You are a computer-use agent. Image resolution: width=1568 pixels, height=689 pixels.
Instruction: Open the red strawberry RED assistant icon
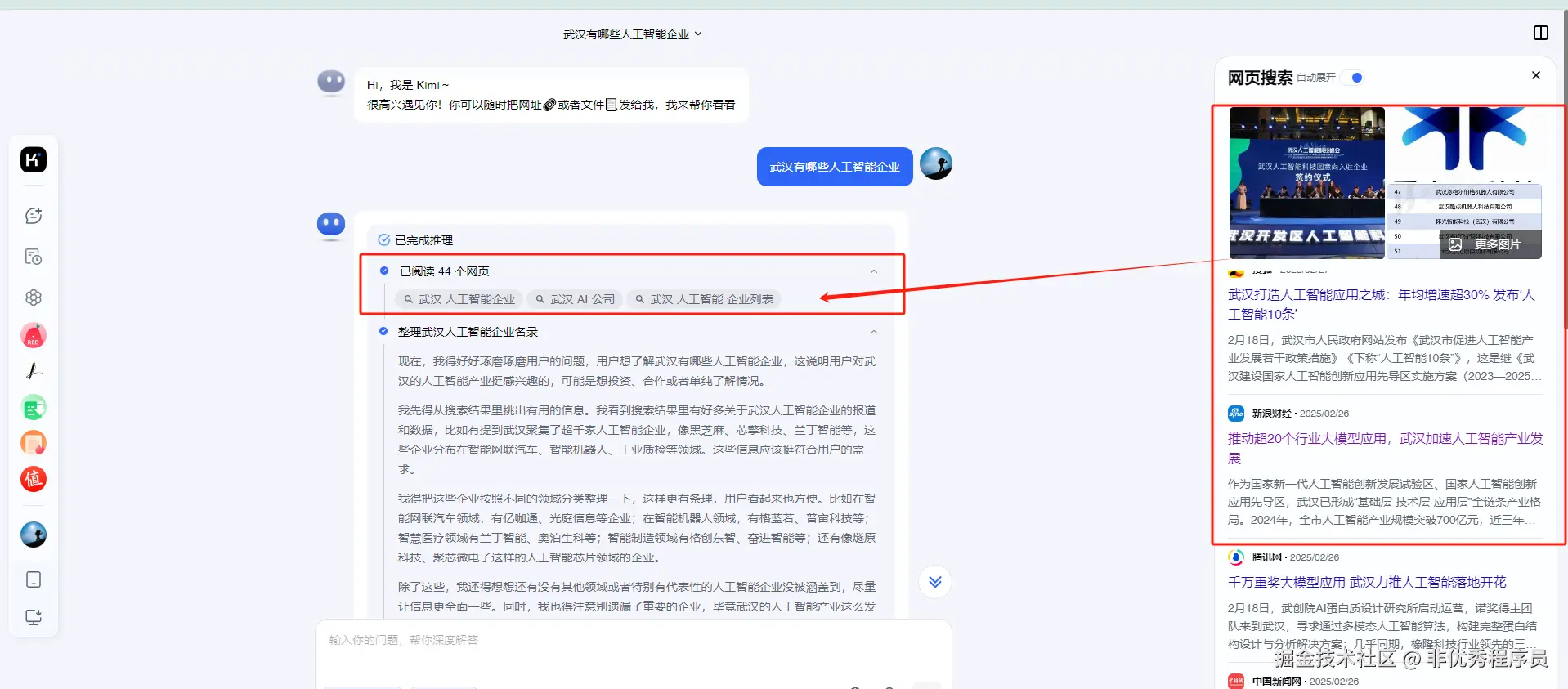pyautogui.click(x=34, y=335)
